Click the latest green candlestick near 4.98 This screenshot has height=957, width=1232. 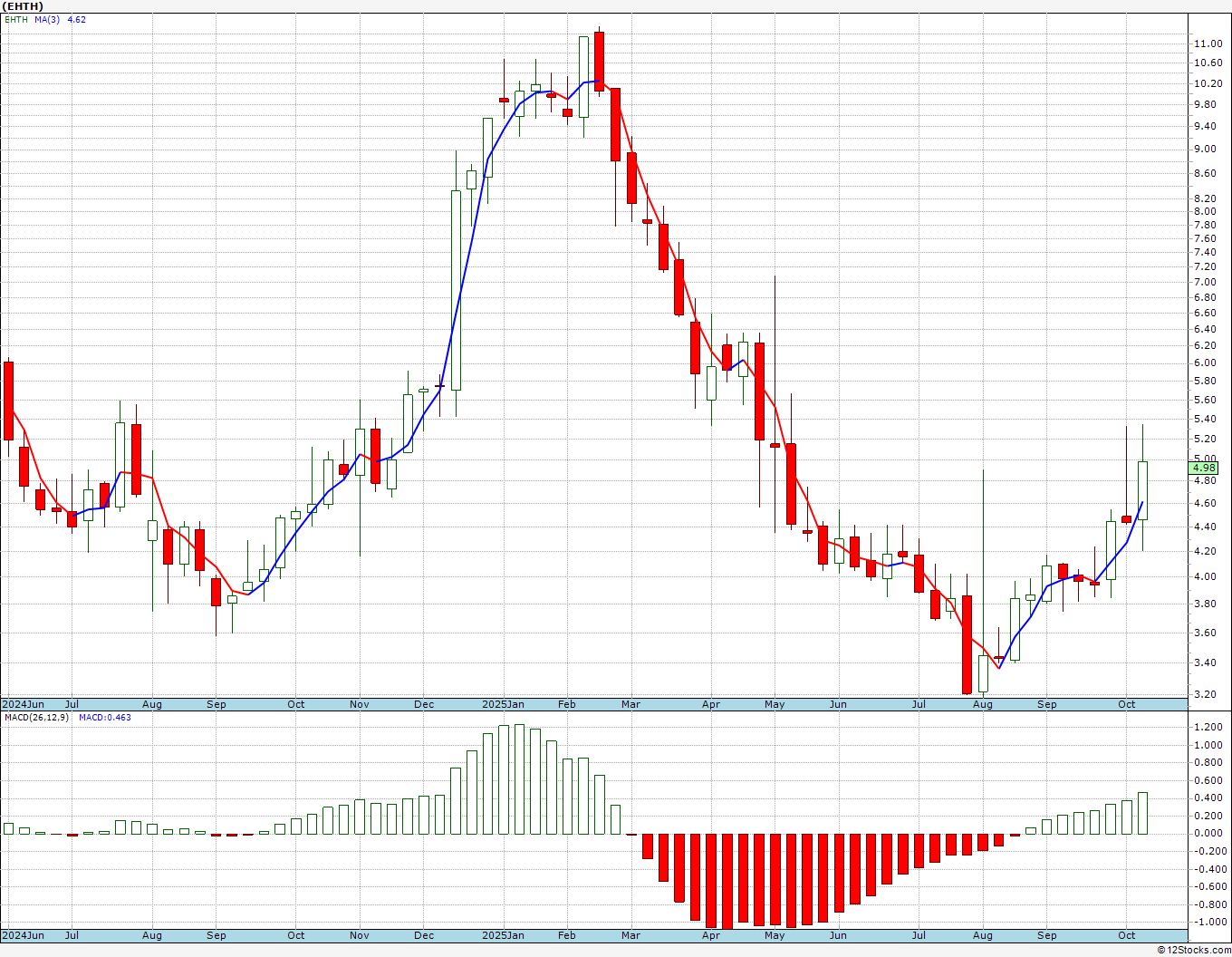(x=1142, y=490)
